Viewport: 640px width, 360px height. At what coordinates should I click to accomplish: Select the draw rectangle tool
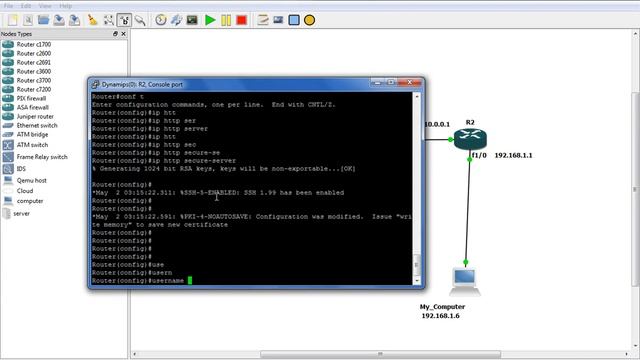tap(294, 20)
